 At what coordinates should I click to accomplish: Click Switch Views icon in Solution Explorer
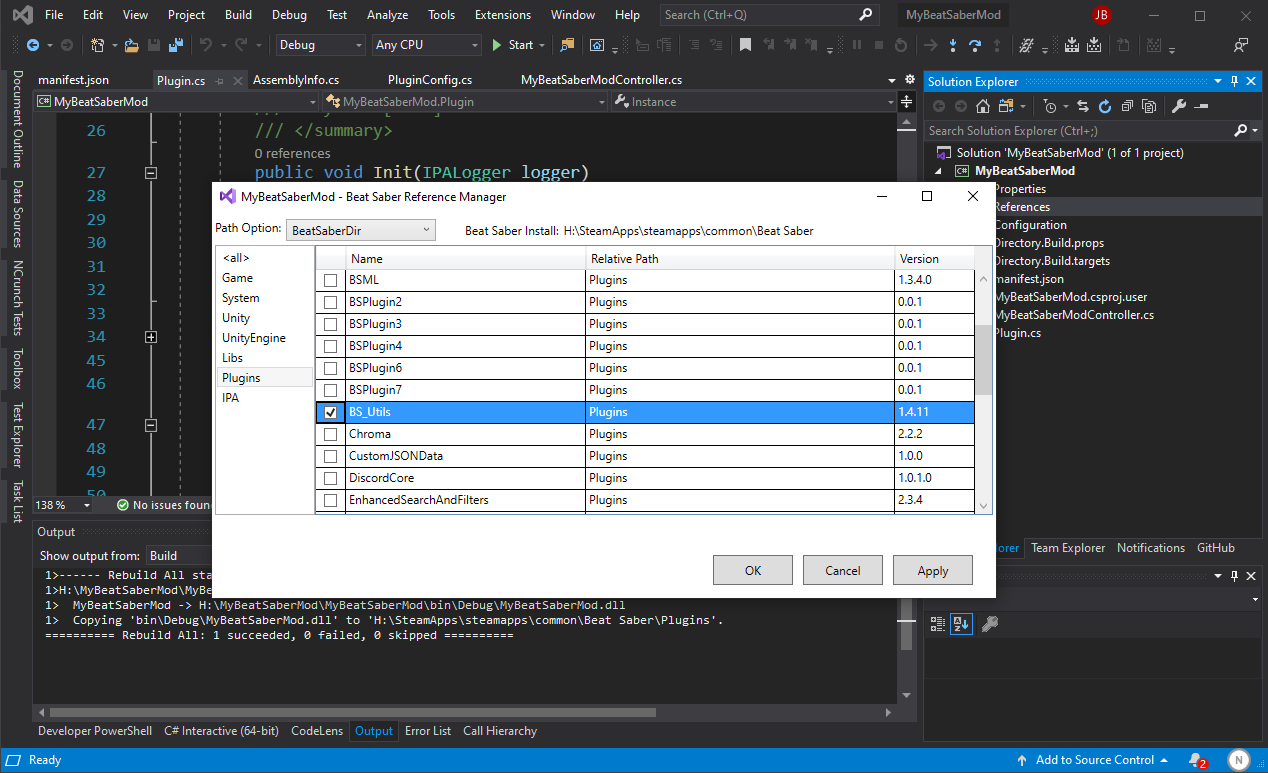(1004, 106)
